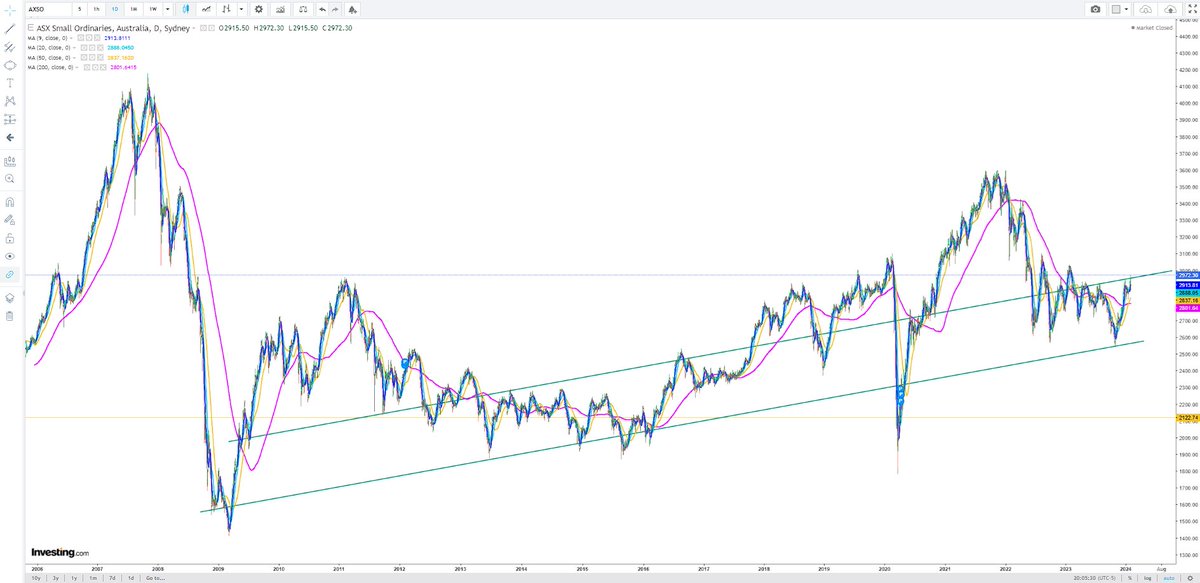Select the 3y time range
This screenshot has width=1200, height=583.
coord(55,577)
